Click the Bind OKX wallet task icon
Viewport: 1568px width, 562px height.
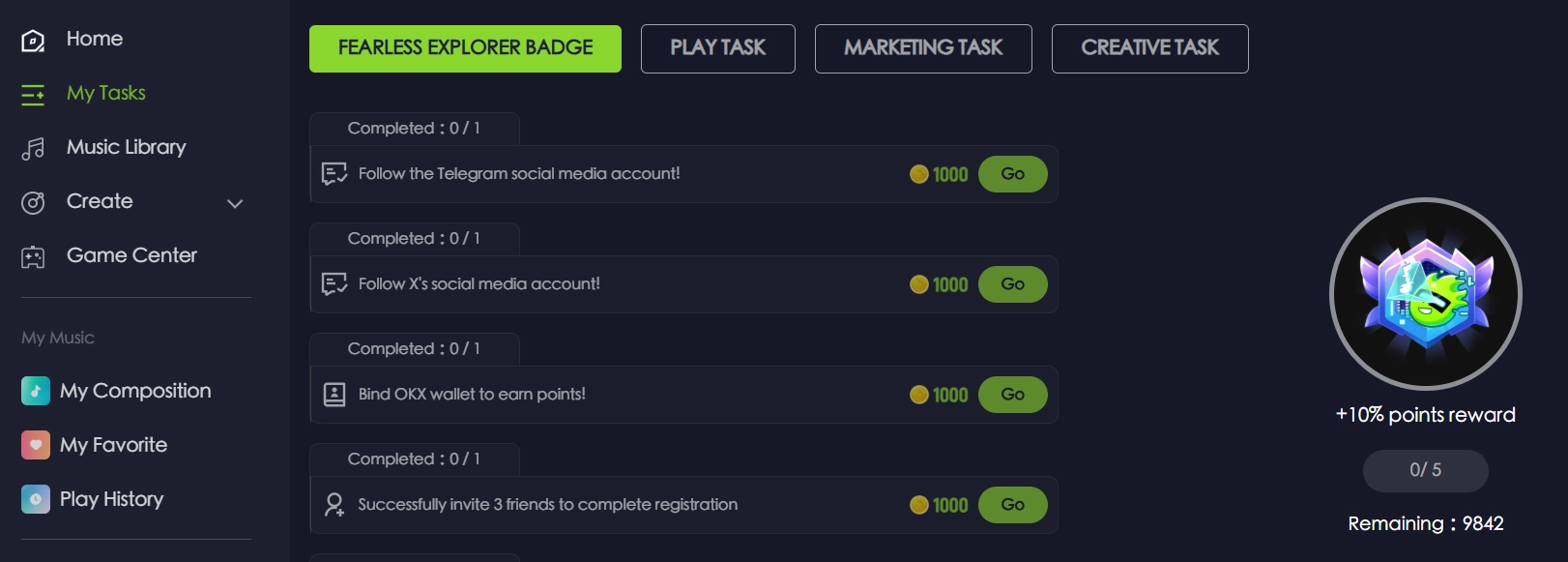click(334, 395)
